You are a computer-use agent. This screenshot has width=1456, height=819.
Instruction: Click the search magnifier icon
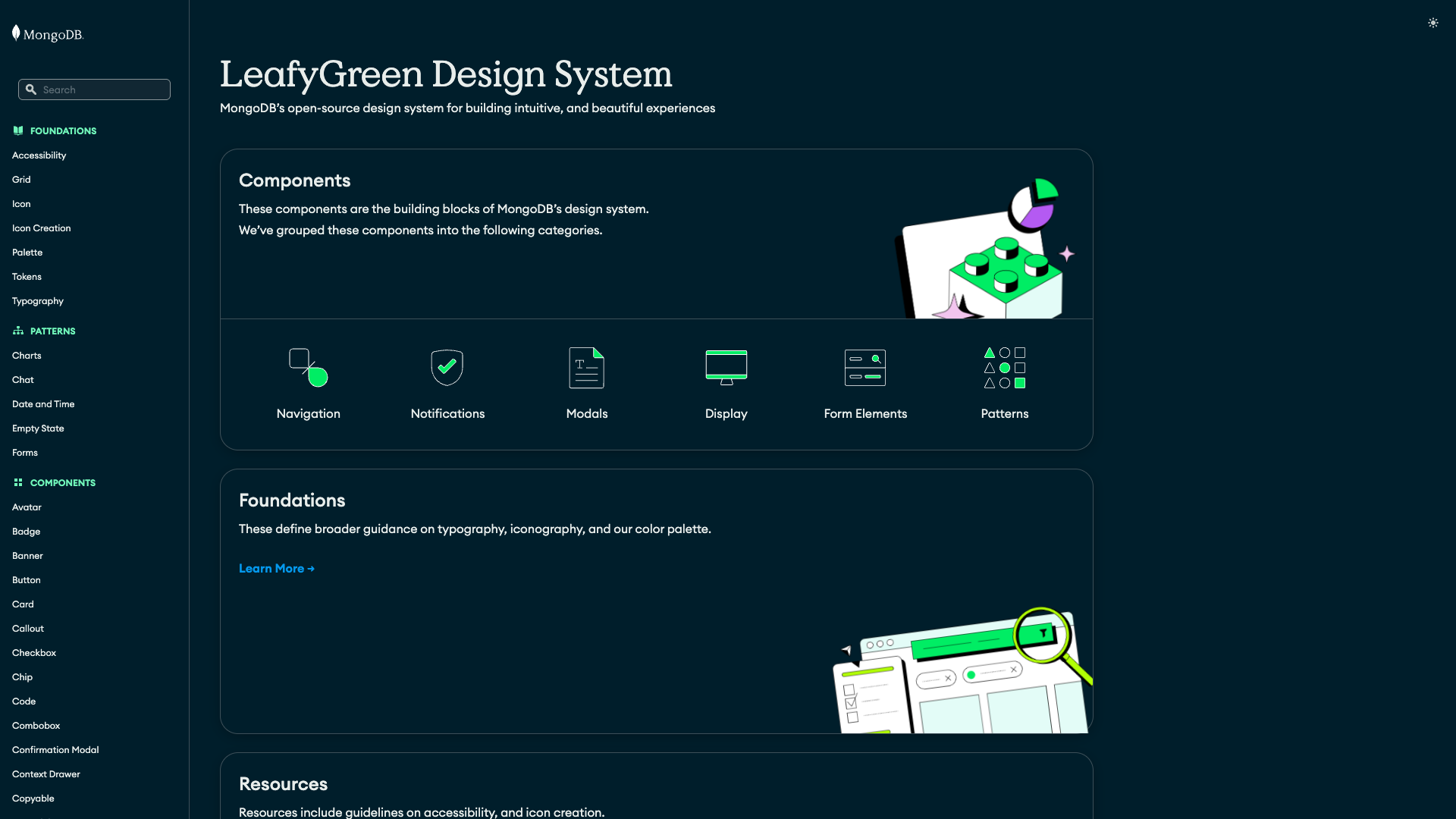31,89
